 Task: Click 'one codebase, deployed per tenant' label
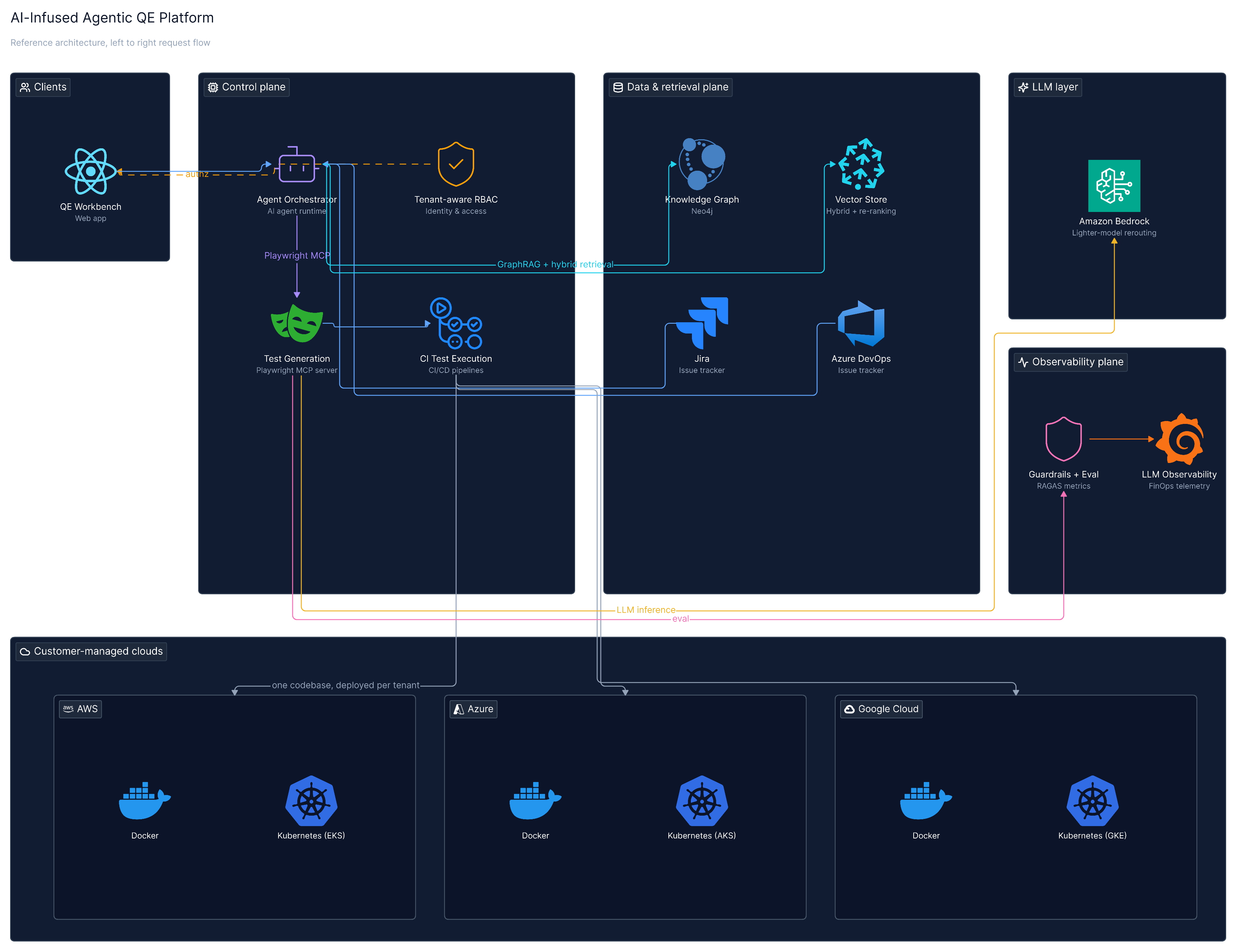coord(345,685)
